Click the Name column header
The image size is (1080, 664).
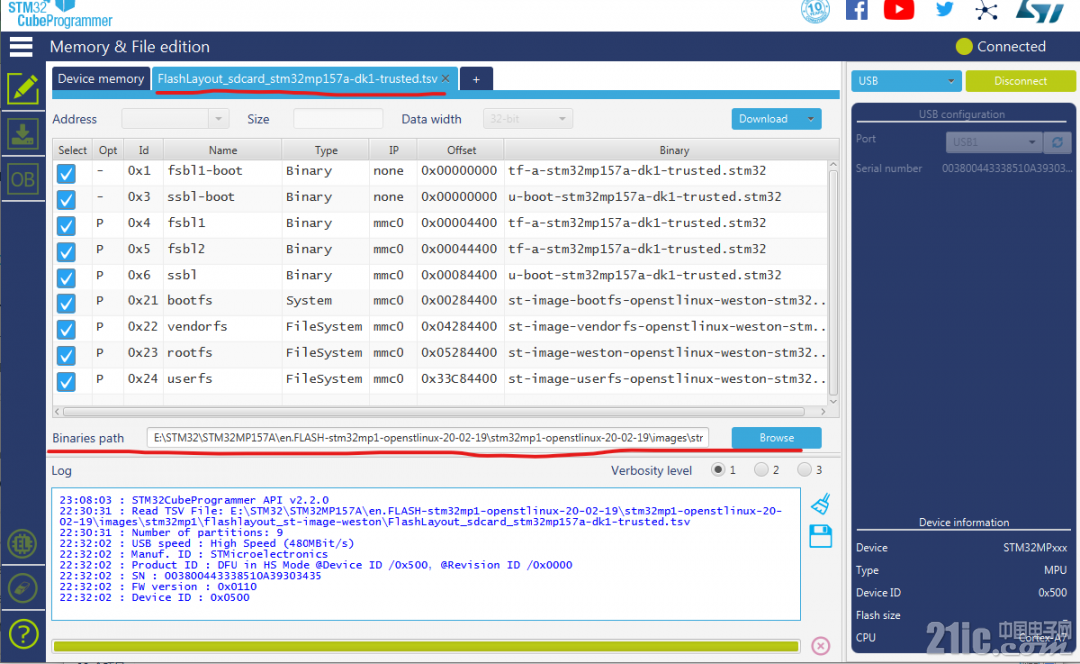tap(222, 150)
